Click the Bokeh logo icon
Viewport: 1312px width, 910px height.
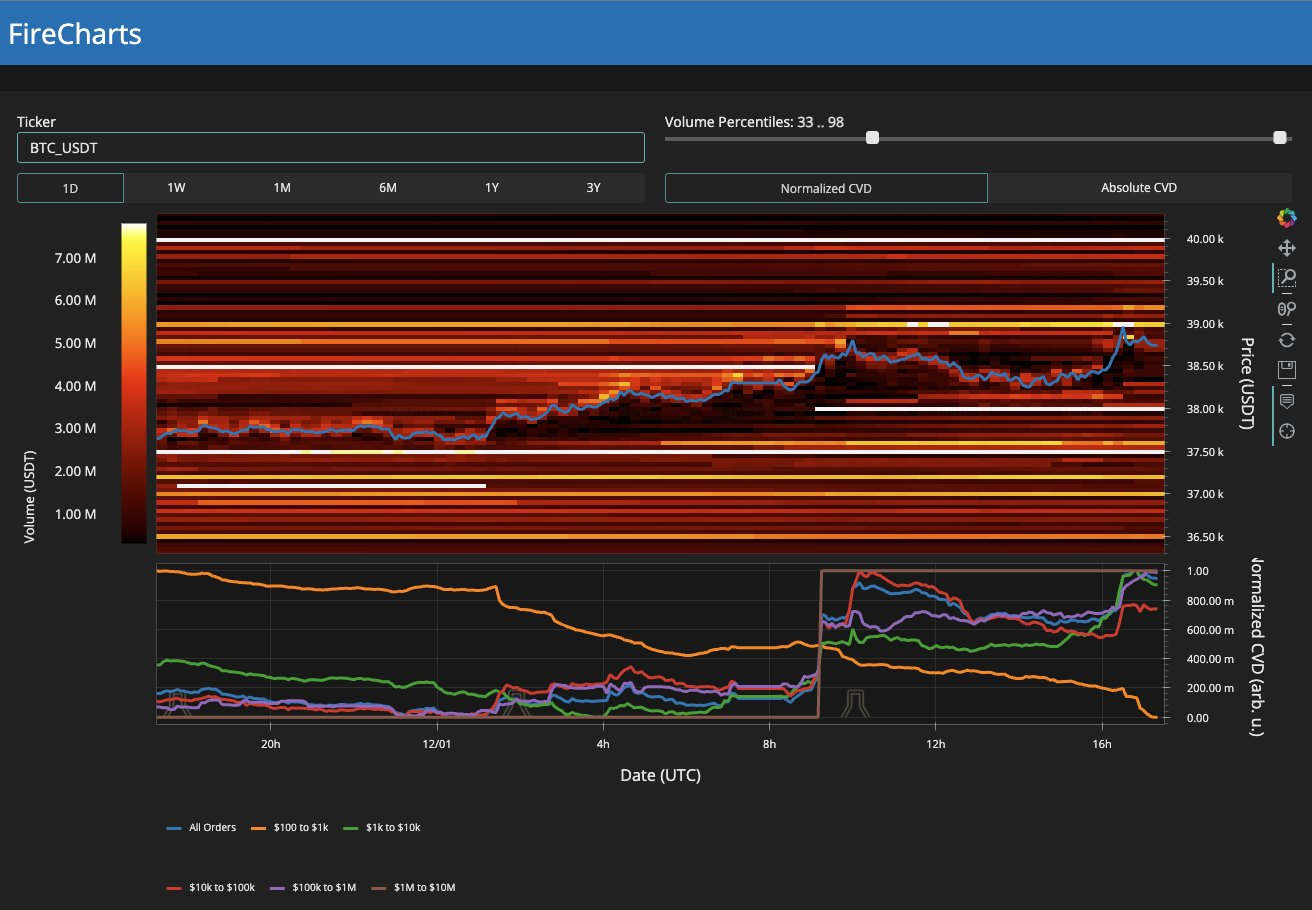(1286, 217)
